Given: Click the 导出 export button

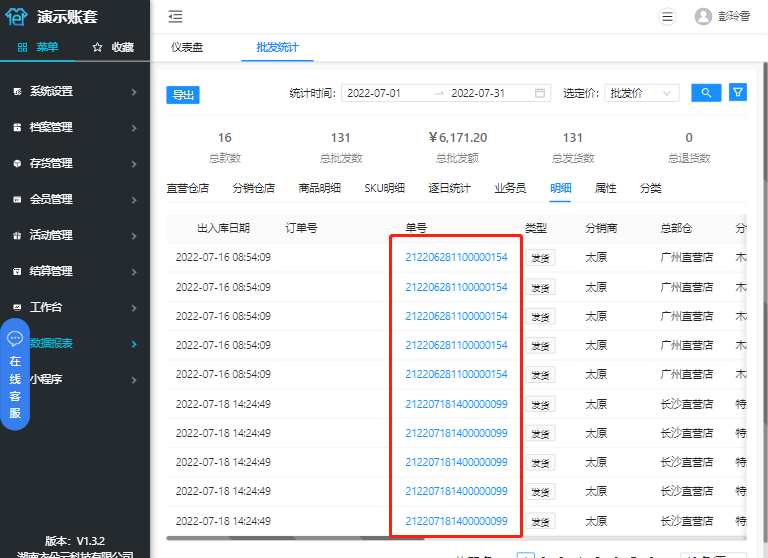Looking at the screenshot, I should [183, 95].
